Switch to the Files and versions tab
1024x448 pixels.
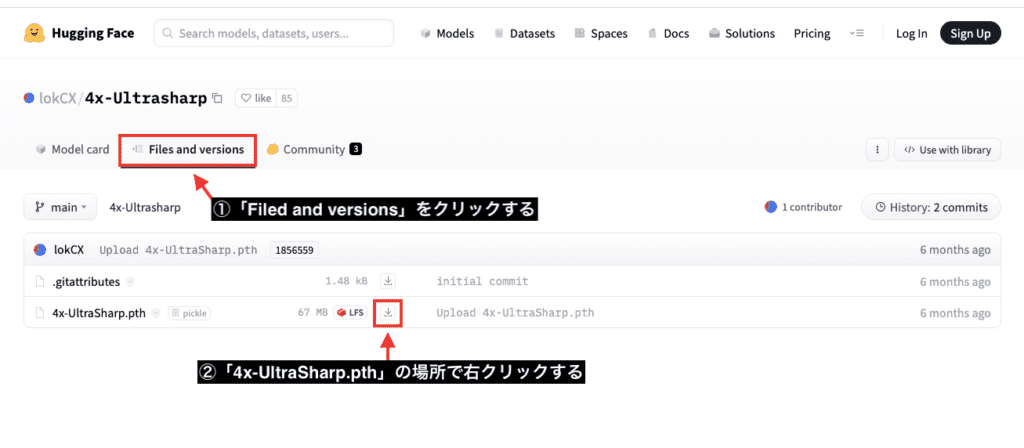[188, 150]
